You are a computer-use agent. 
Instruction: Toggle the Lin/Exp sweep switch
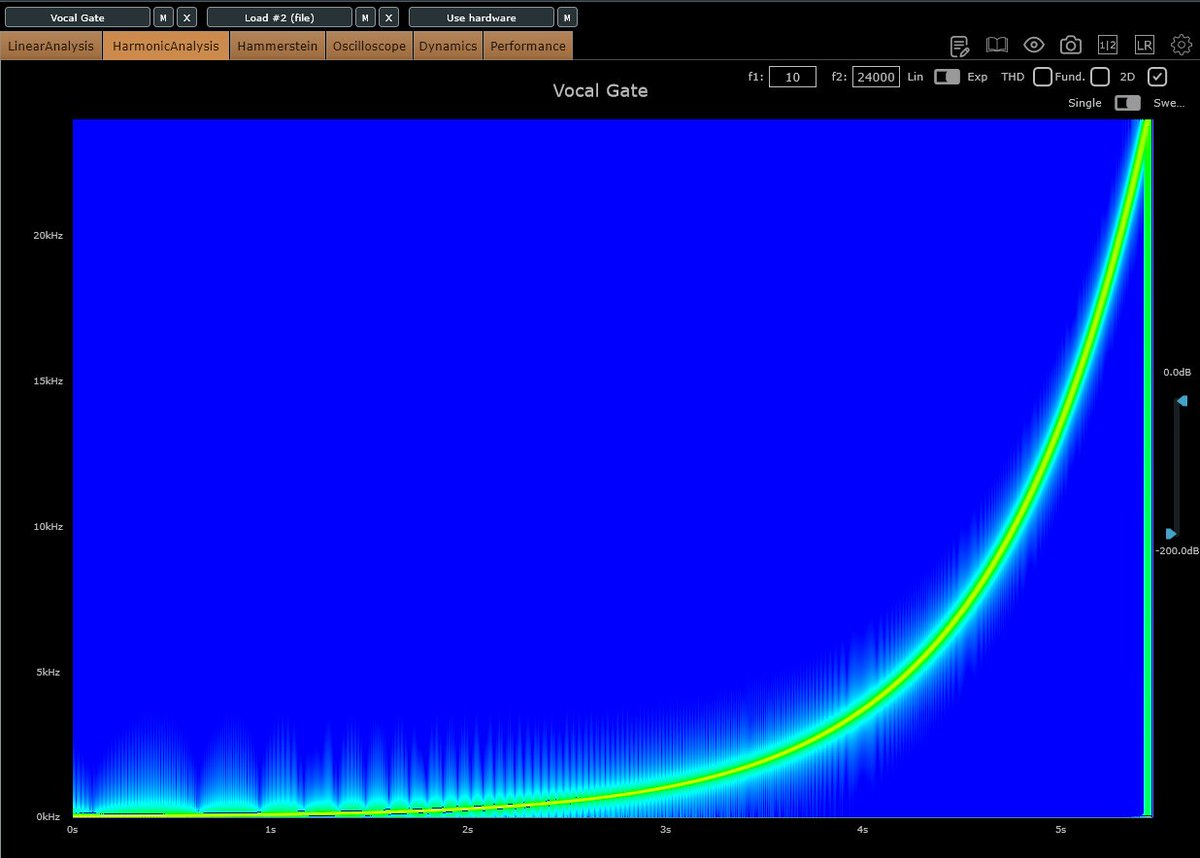click(x=947, y=77)
